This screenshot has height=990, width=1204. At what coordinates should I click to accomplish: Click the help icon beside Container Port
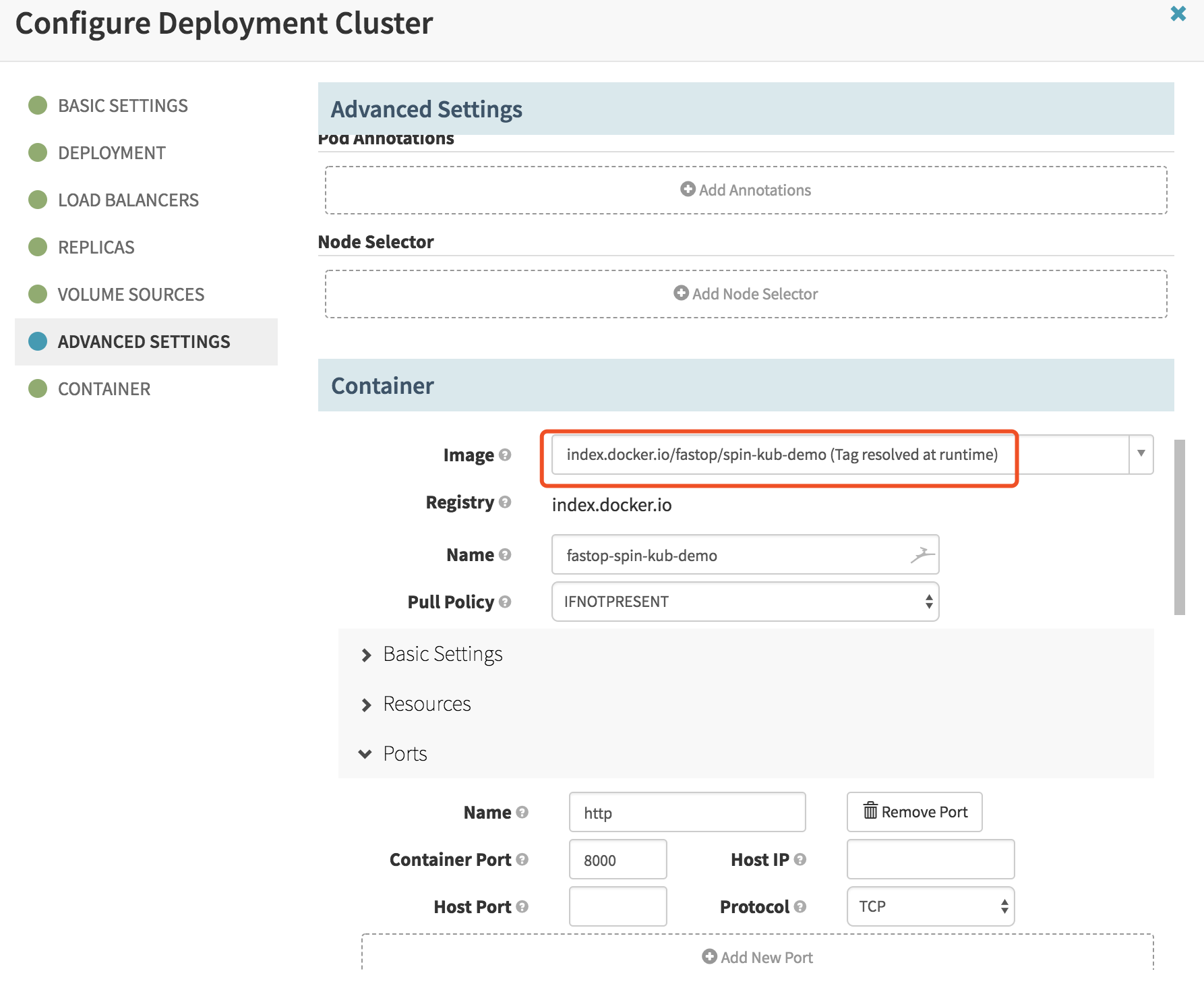pos(522,859)
